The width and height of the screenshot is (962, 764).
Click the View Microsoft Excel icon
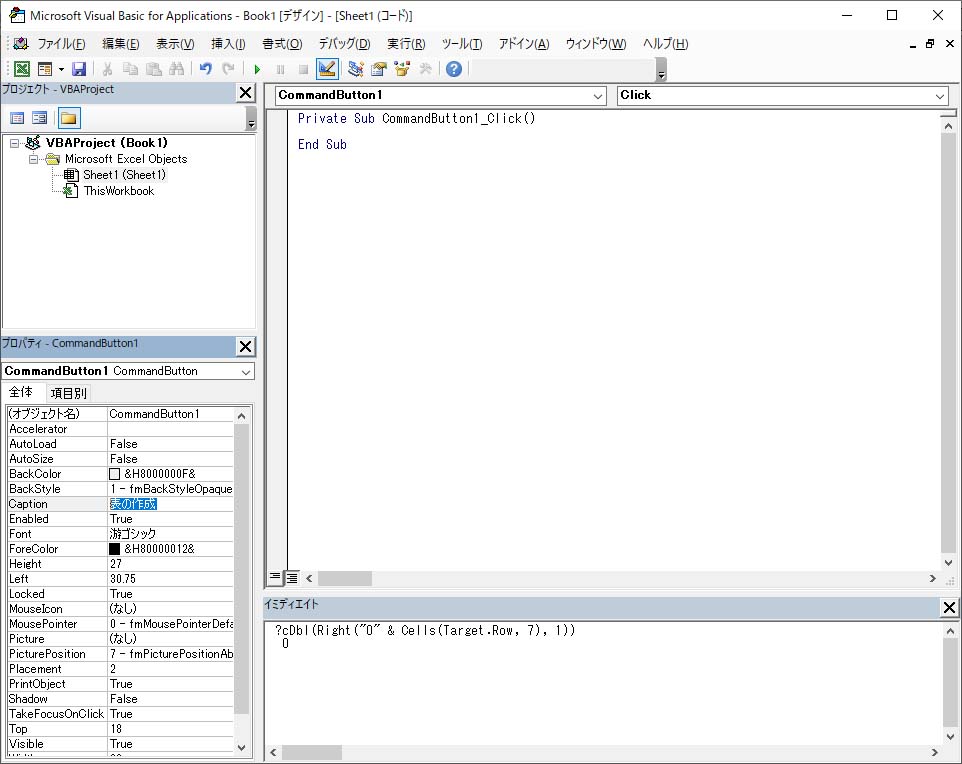21,69
